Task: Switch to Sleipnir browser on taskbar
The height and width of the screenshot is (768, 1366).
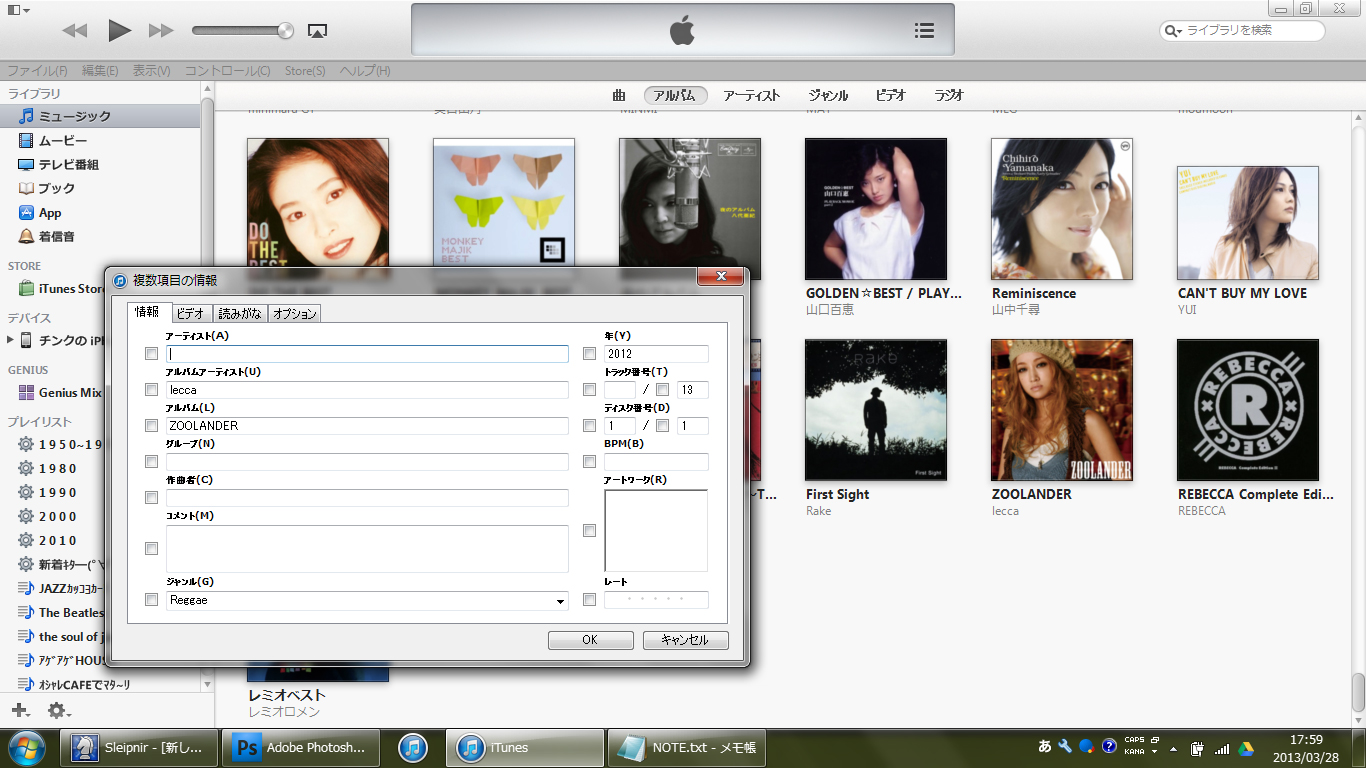Action: point(140,747)
